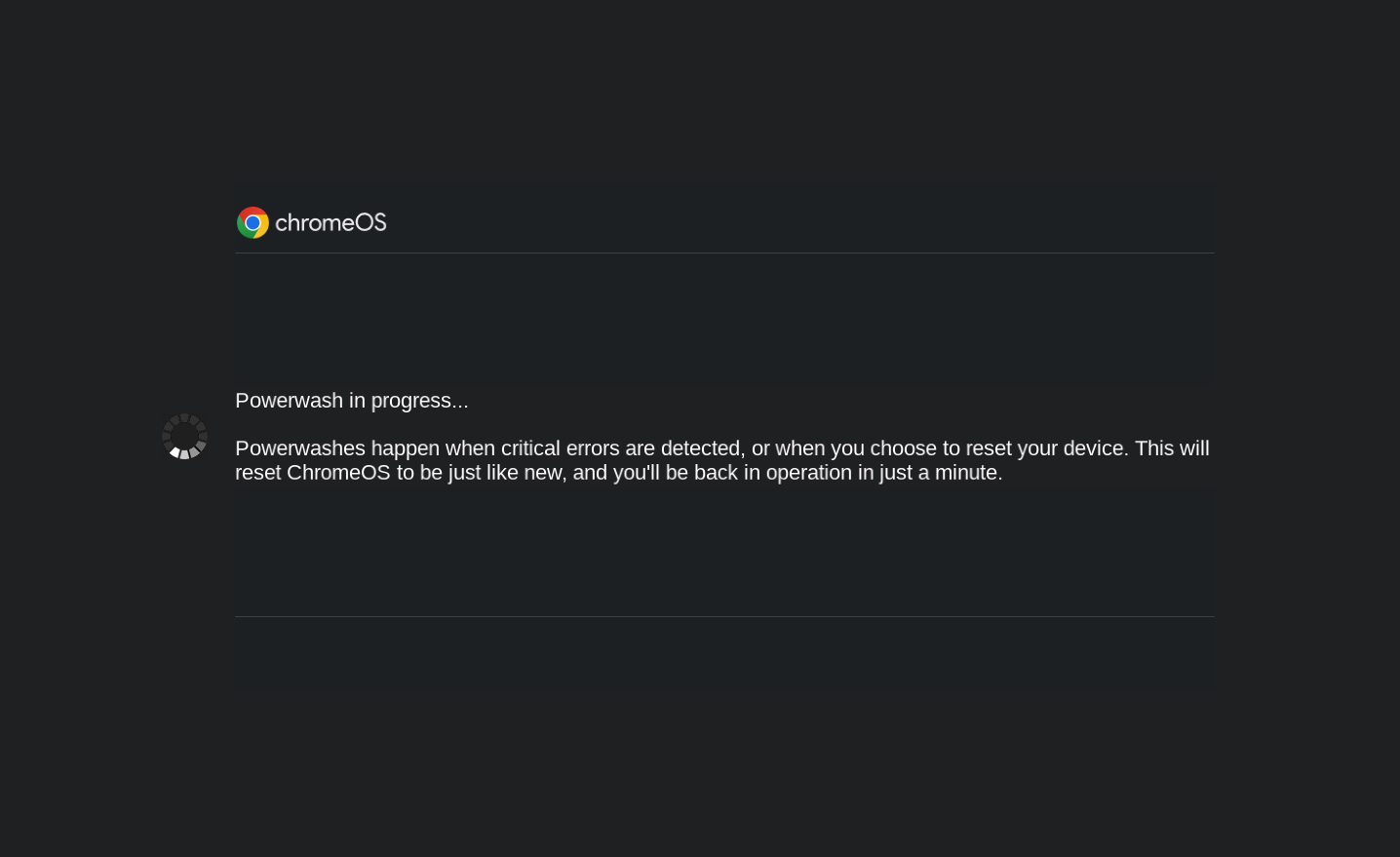
Task: Click the chromeOS wordmark text
Action: (331, 223)
